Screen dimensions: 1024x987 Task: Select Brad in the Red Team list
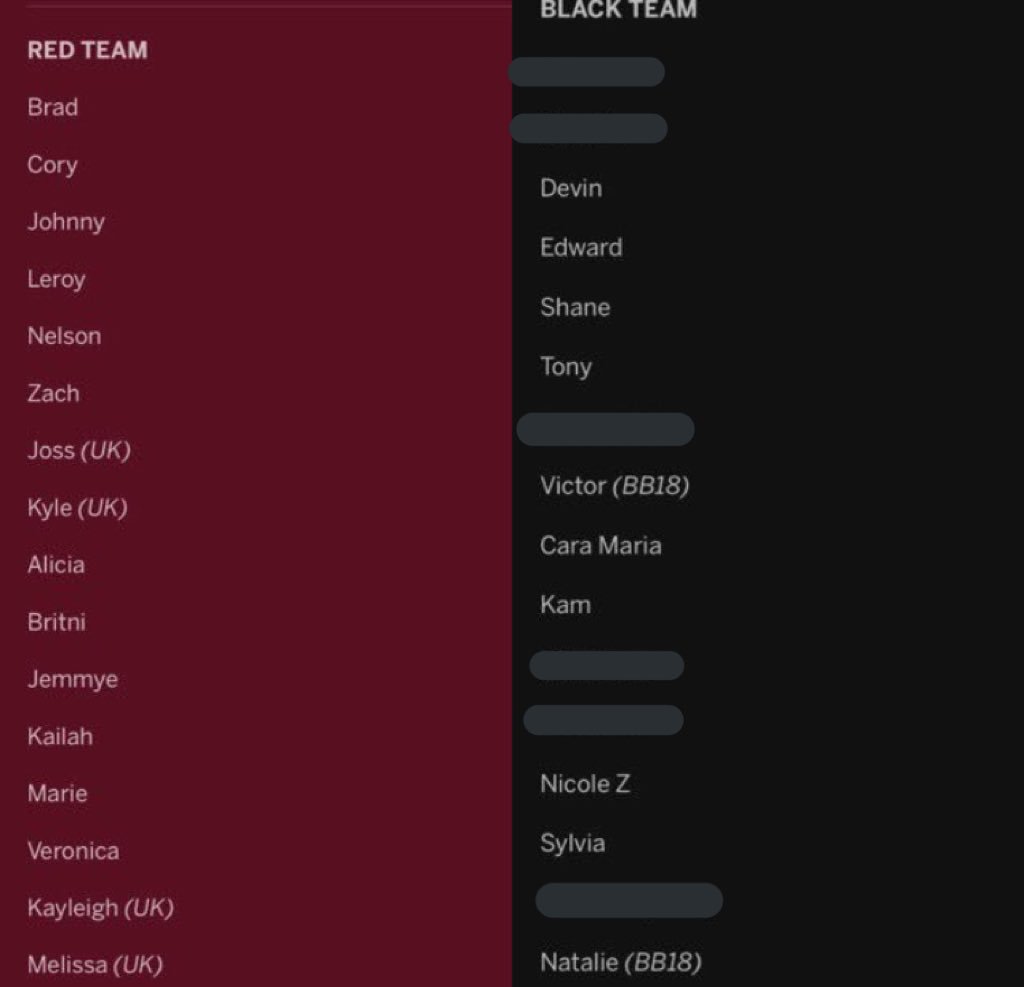click(x=53, y=107)
